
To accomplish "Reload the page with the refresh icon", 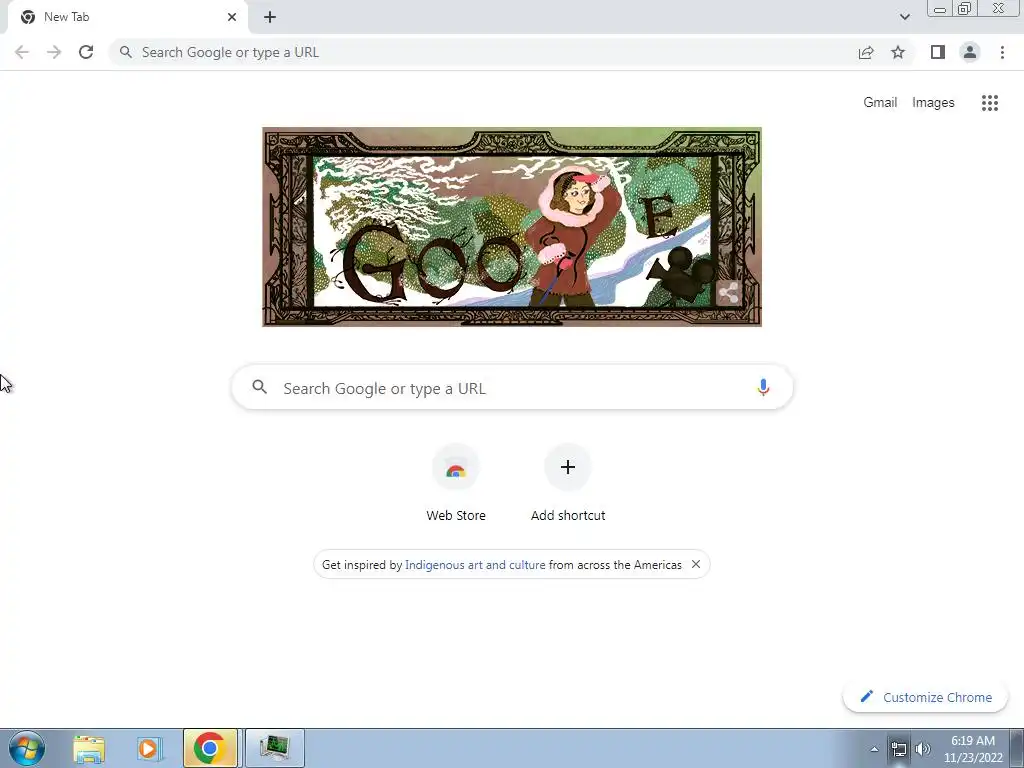I will (x=86, y=52).
